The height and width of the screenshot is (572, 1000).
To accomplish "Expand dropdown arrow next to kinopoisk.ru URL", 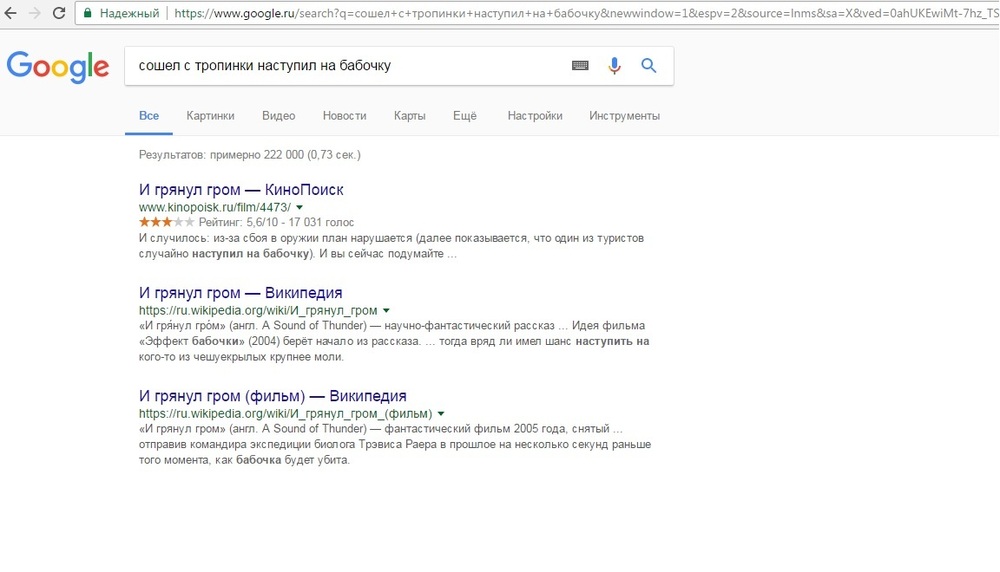I will tap(300, 207).
